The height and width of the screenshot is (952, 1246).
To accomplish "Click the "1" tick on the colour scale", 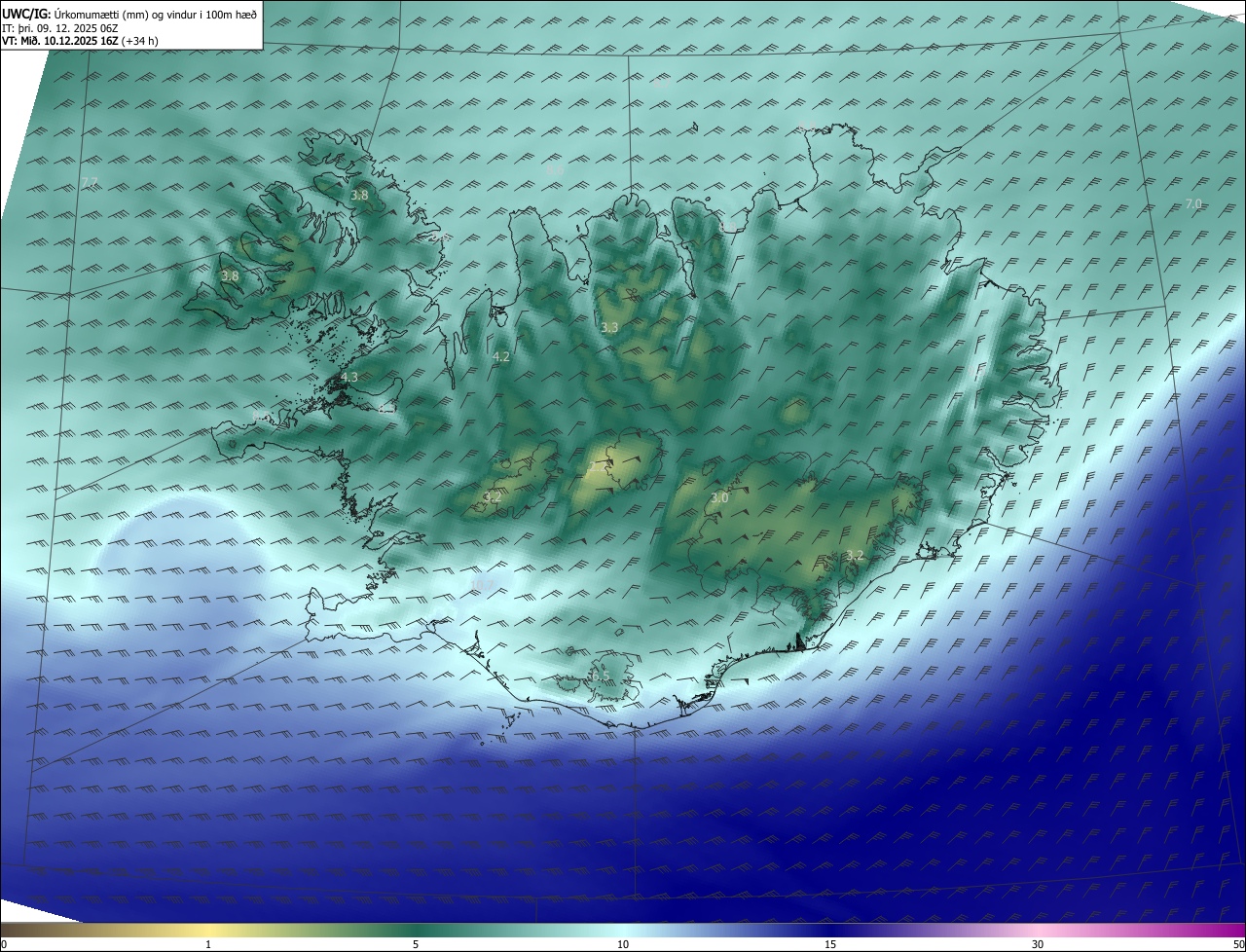I will [208, 944].
